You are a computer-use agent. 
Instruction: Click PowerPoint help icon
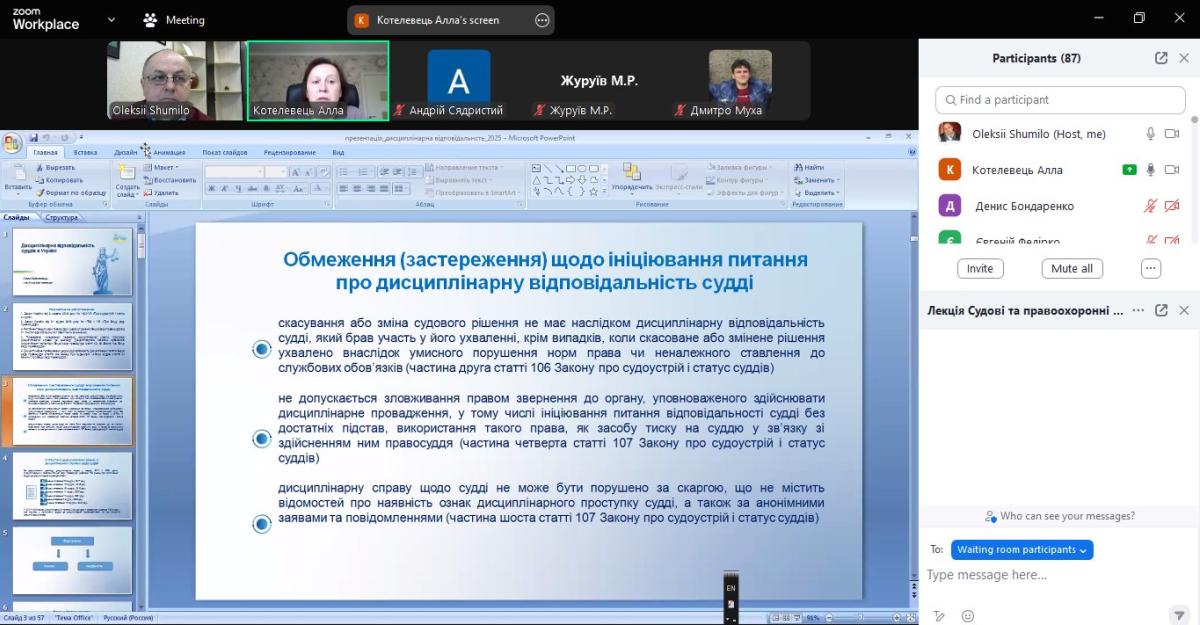point(911,152)
